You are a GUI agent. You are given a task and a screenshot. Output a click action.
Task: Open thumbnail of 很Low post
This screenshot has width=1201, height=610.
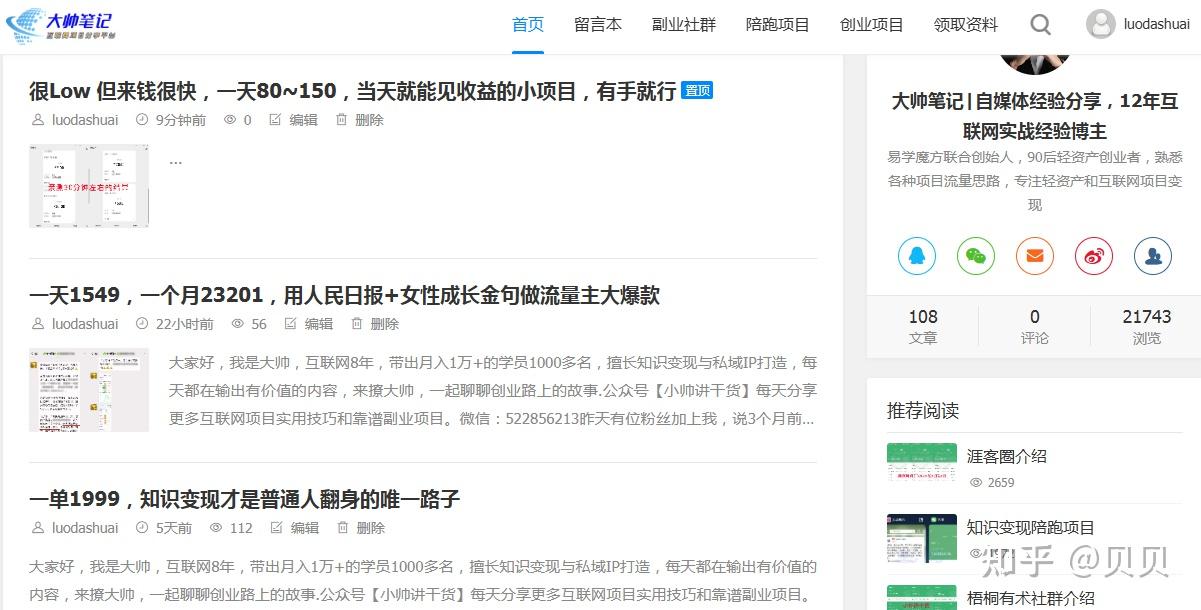(89, 186)
